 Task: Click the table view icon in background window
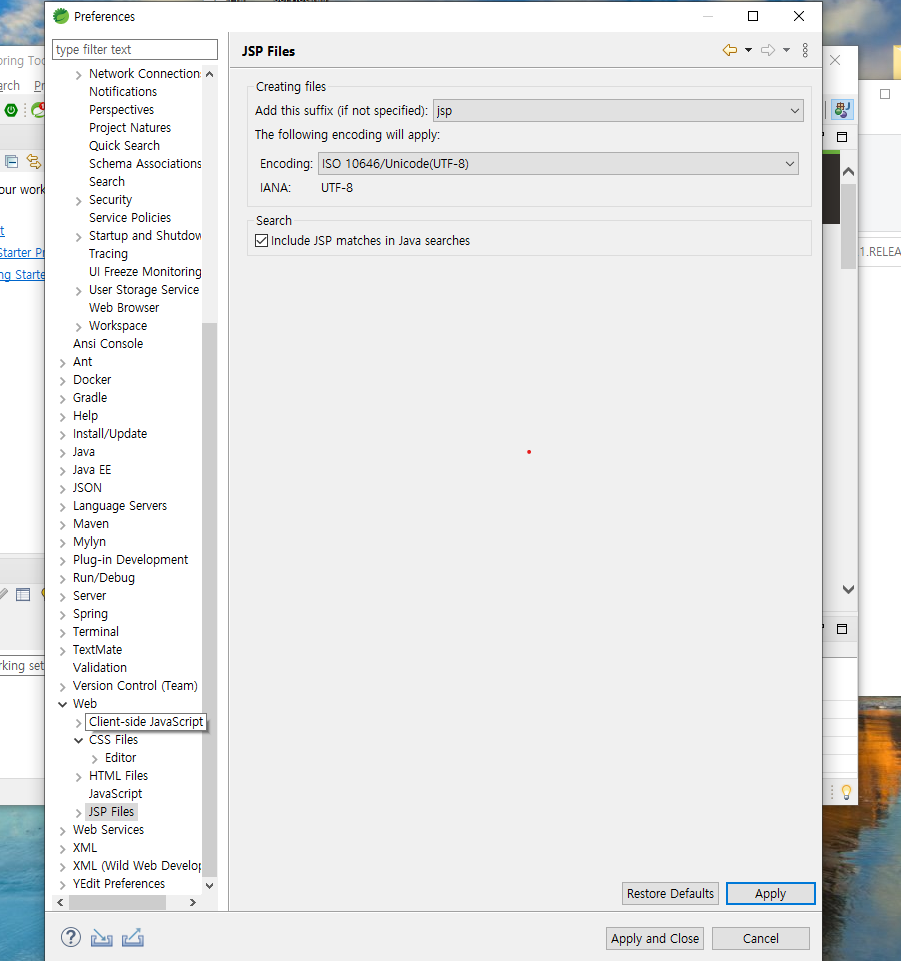(x=23, y=594)
